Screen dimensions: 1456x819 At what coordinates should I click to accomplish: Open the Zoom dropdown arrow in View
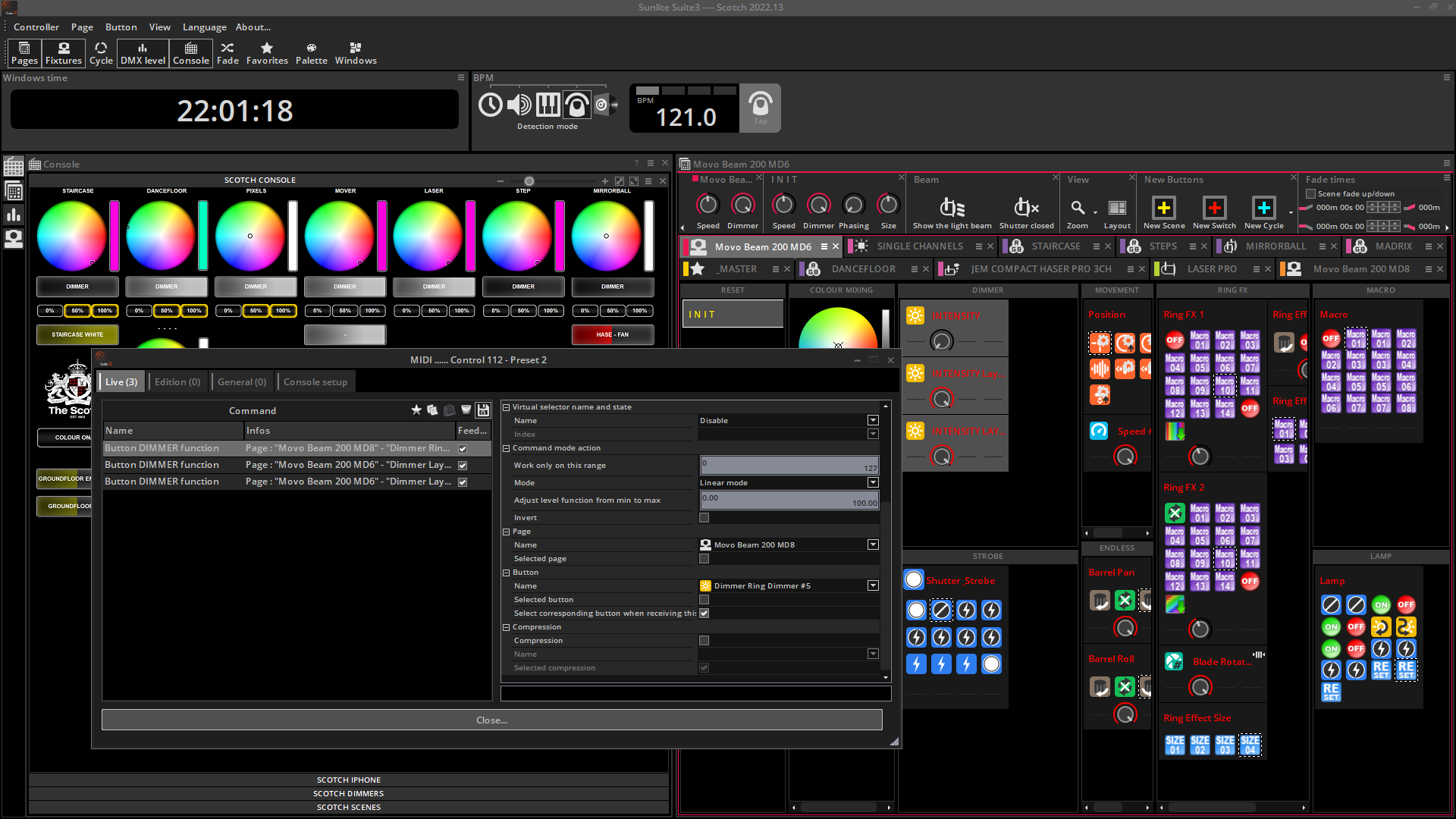[x=1095, y=212]
